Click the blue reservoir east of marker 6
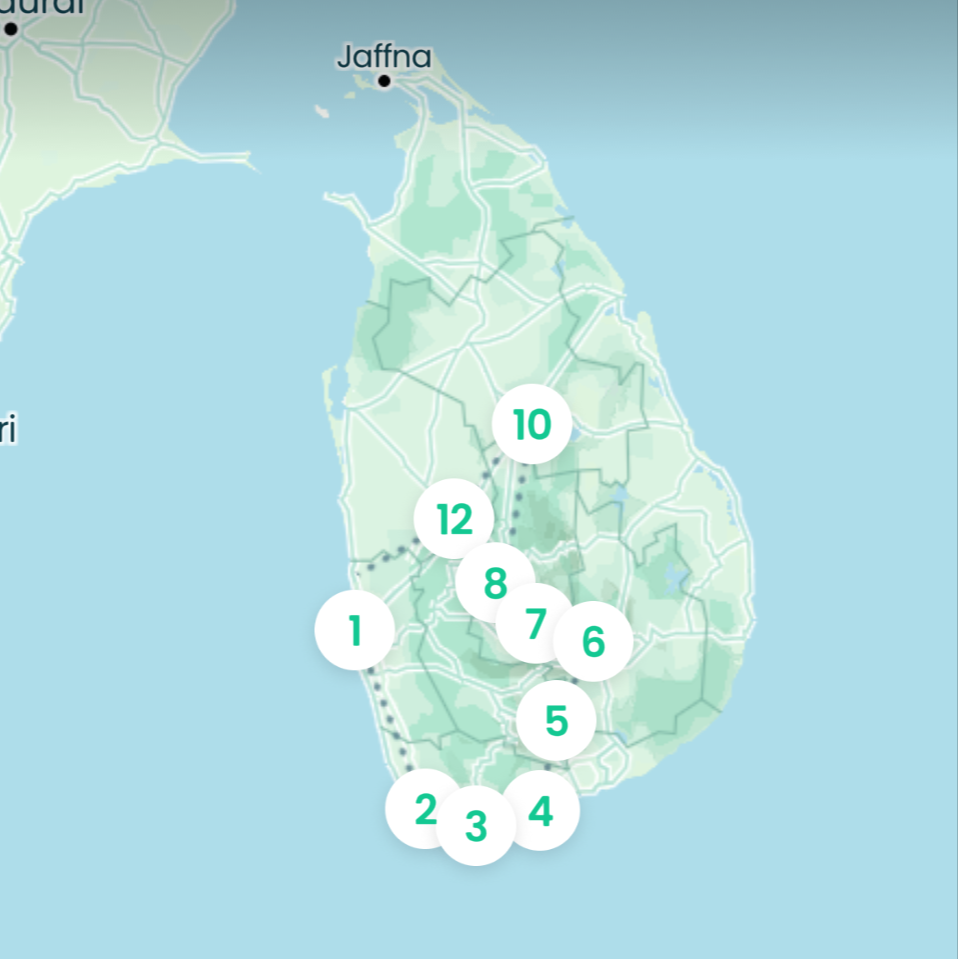 678,578
